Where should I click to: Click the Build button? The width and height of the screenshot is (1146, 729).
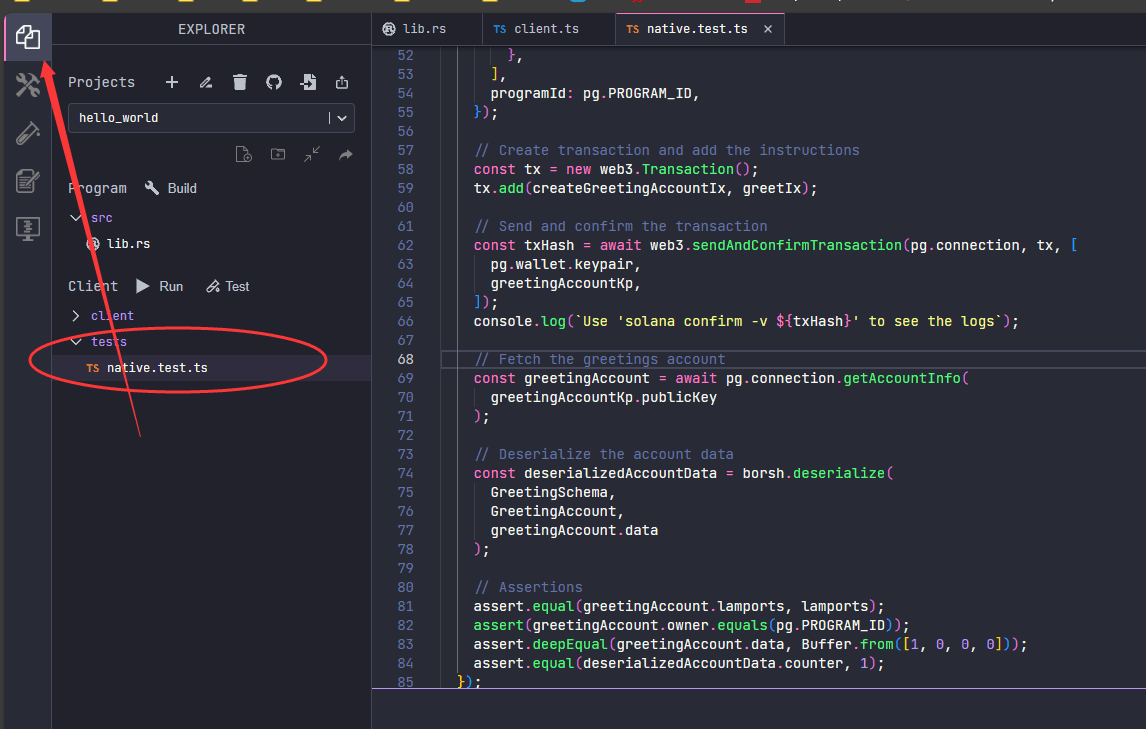[171, 188]
